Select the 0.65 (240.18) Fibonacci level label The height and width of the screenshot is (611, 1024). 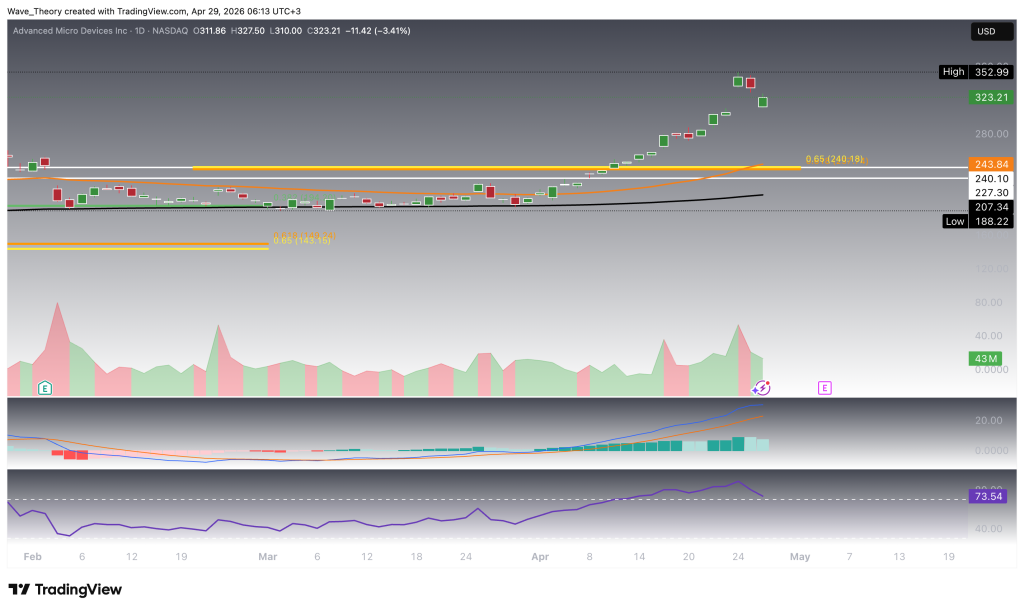pyautogui.click(x=836, y=159)
